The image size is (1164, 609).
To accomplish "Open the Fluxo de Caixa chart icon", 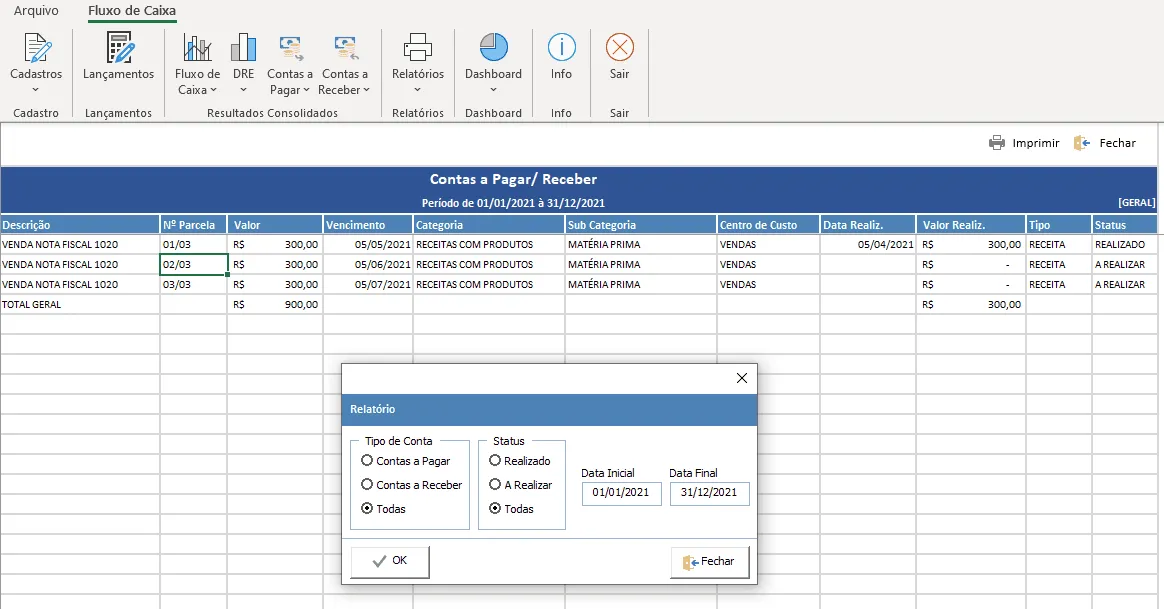I will [x=197, y=48].
